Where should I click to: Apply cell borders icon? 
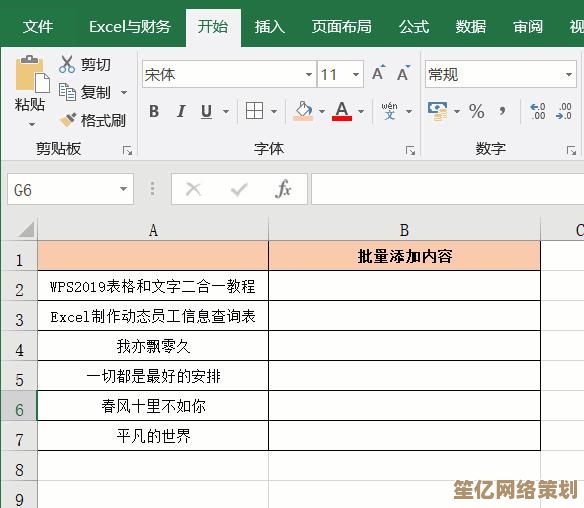(x=255, y=111)
